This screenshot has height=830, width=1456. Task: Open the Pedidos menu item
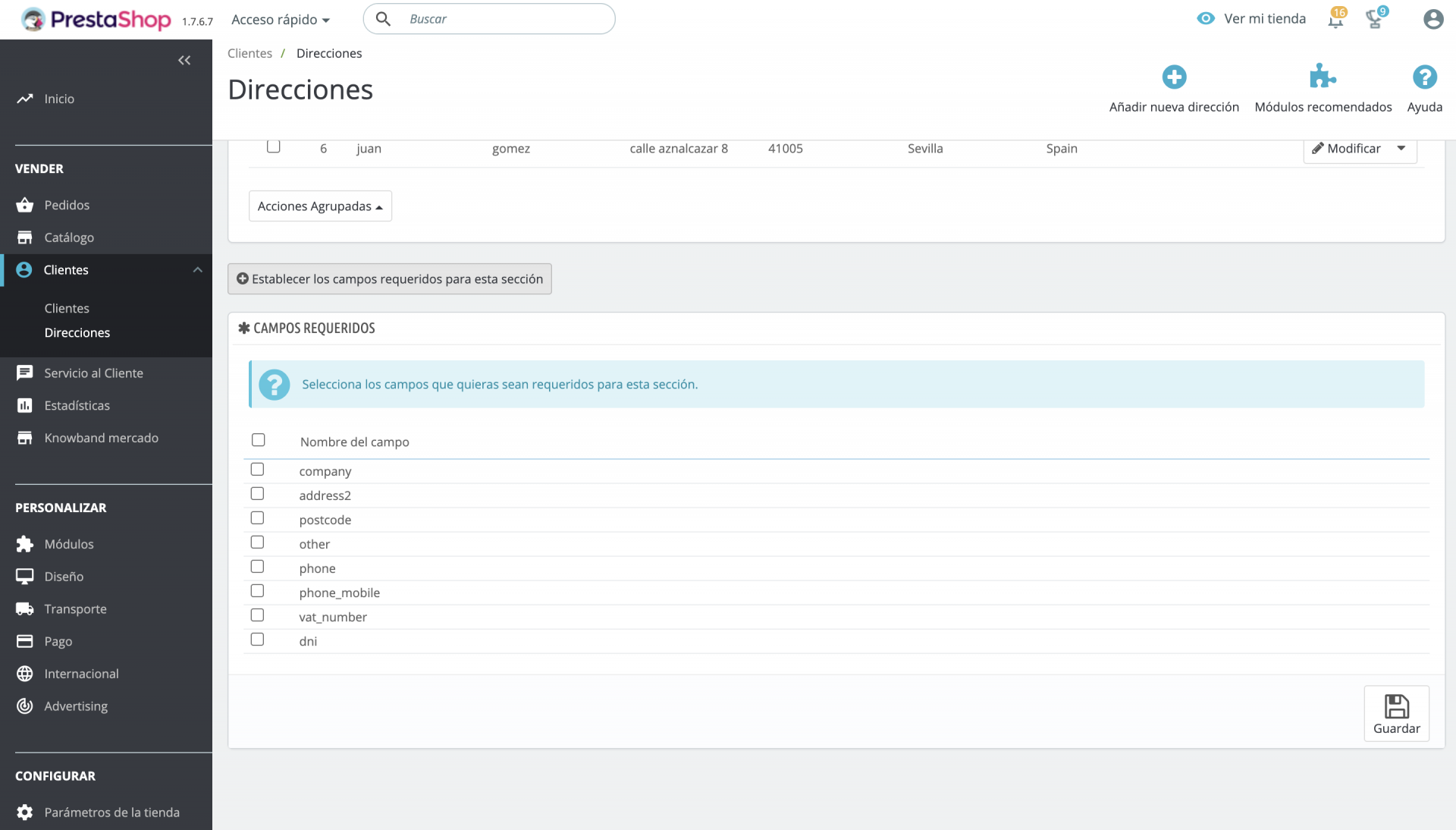point(67,205)
